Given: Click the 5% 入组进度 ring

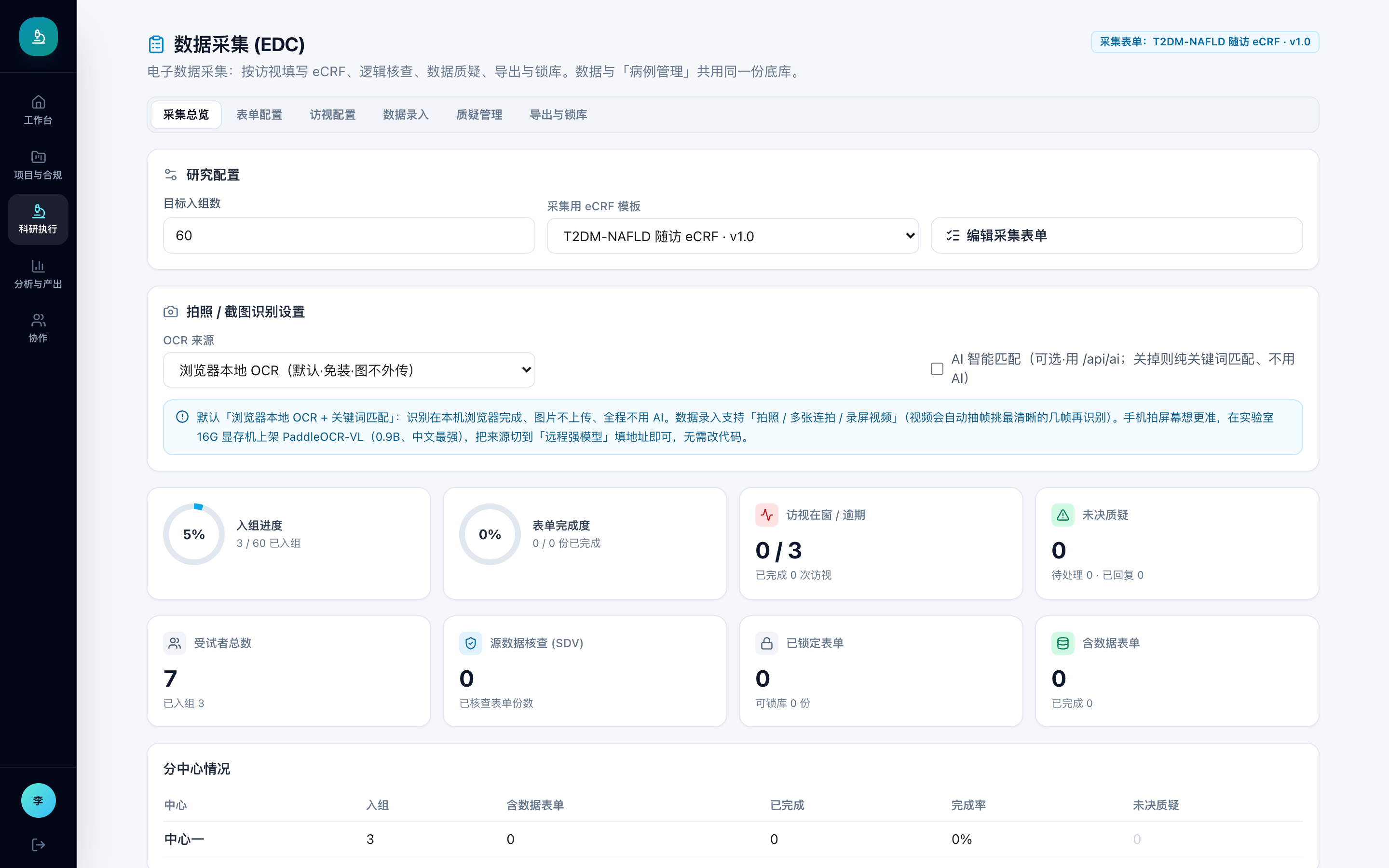Looking at the screenshot, I should click(x=194, y=534).
